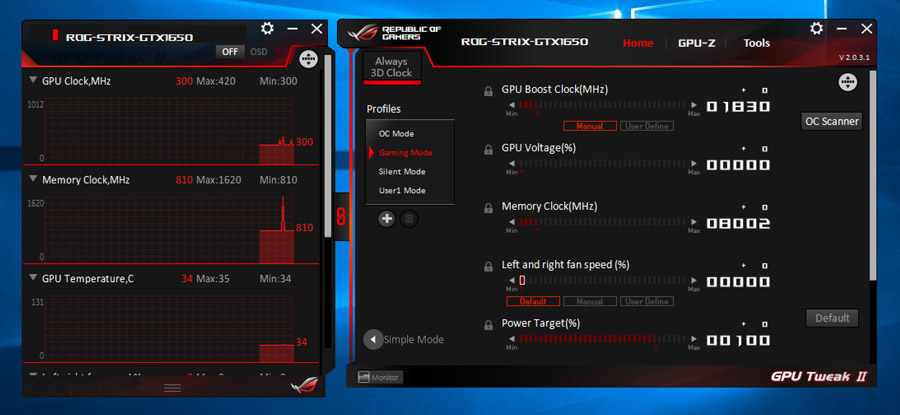Click small square icon above GPU Boost Clock value

pyautogui.click(x=764, y=90)
